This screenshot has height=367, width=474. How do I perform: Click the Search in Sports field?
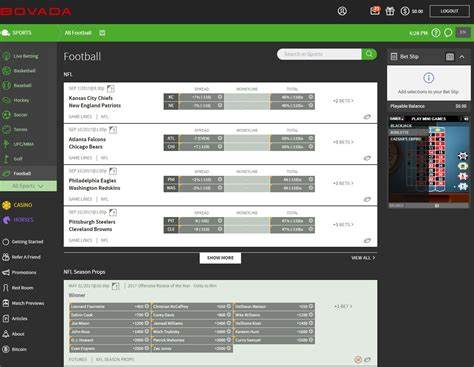[x=319, y=54]
